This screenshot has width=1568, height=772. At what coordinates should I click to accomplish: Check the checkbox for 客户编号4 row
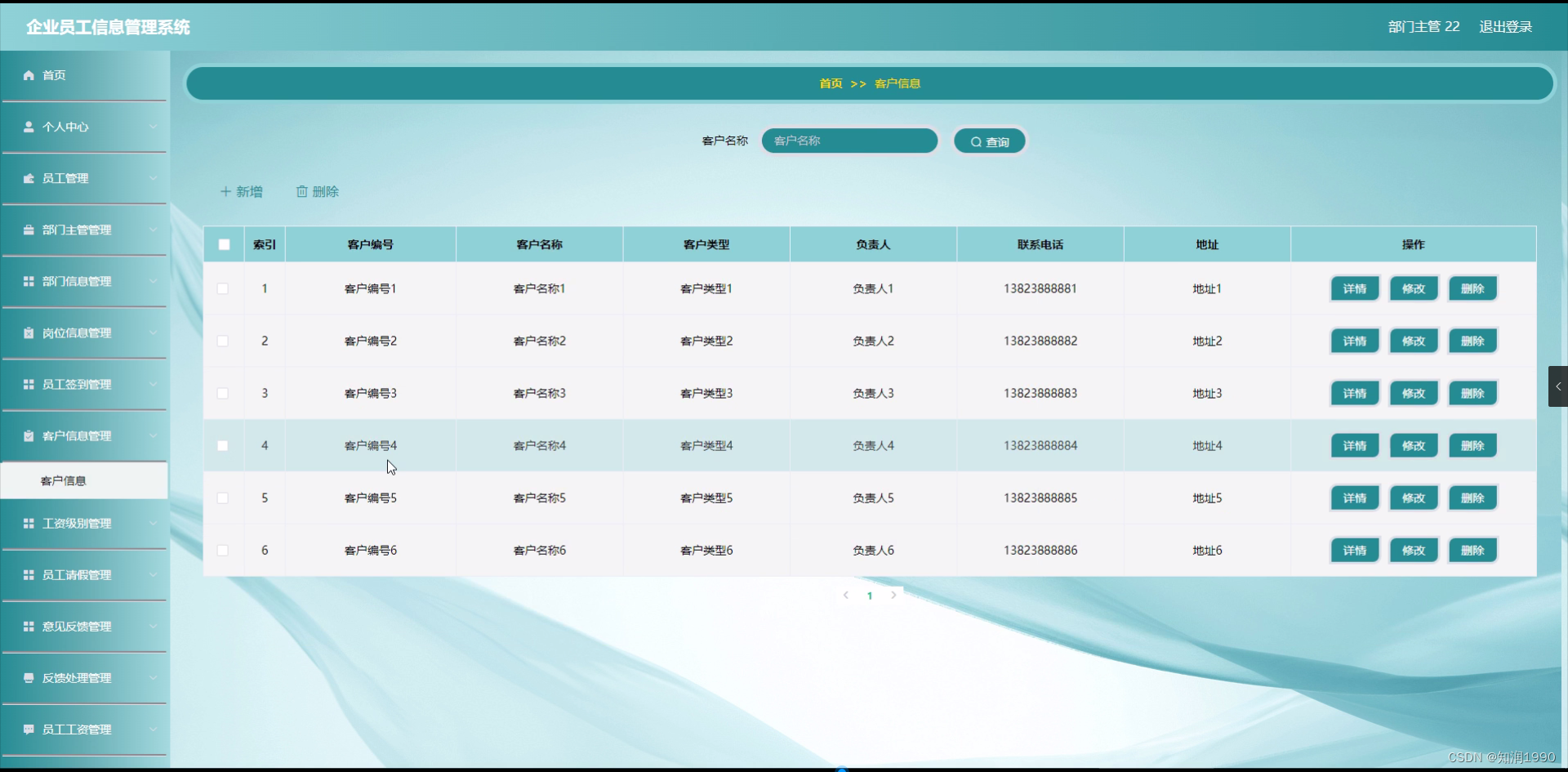(222, 446)
